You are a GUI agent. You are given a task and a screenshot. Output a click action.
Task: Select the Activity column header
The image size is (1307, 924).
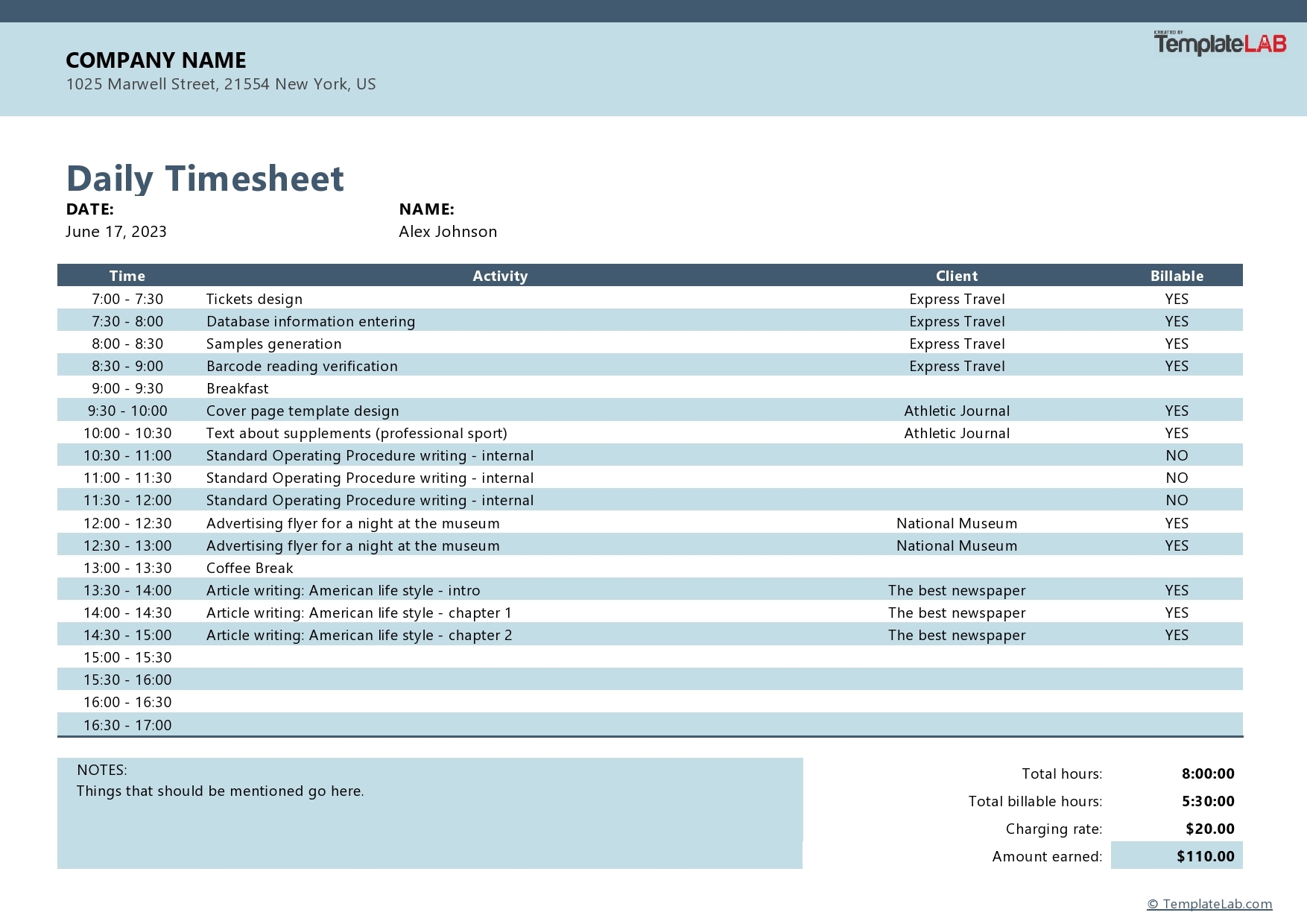(500, 276)
